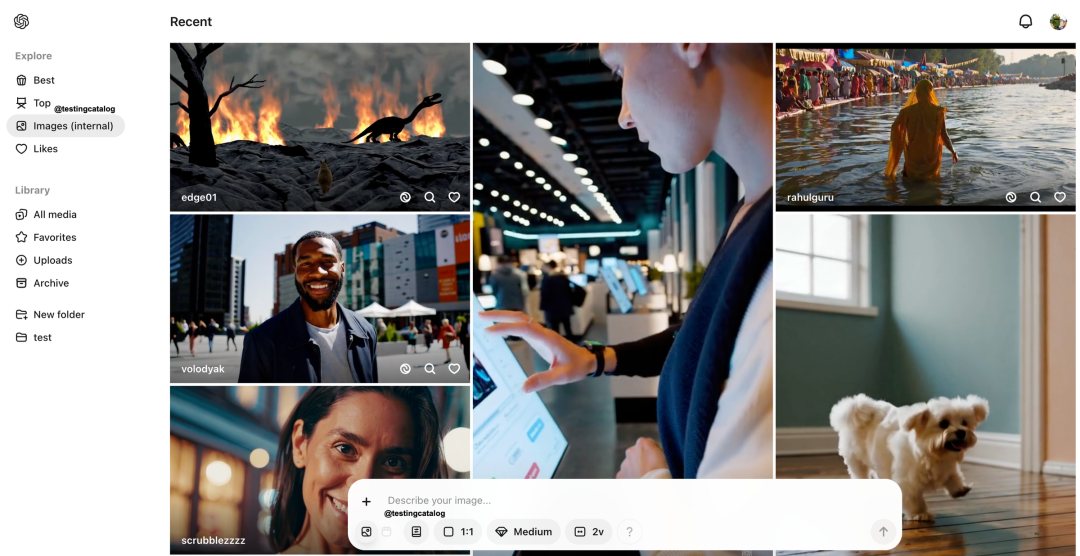Click magnifier icon on rahulguru image
The width and height of the screenshot is (1080, 556).
pyautogui.click(x=1035, y=197)
